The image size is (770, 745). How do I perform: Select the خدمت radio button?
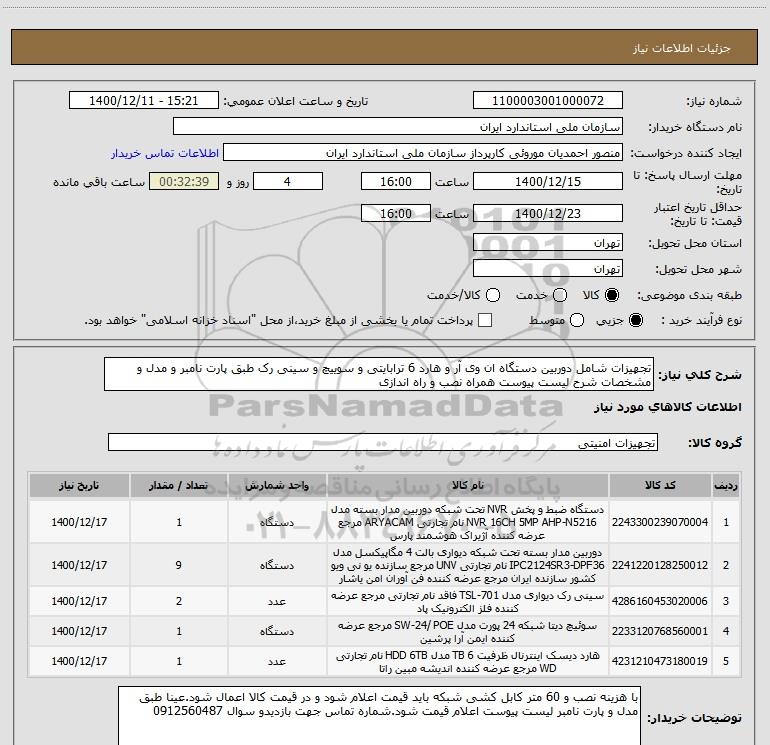click(560, 295)
